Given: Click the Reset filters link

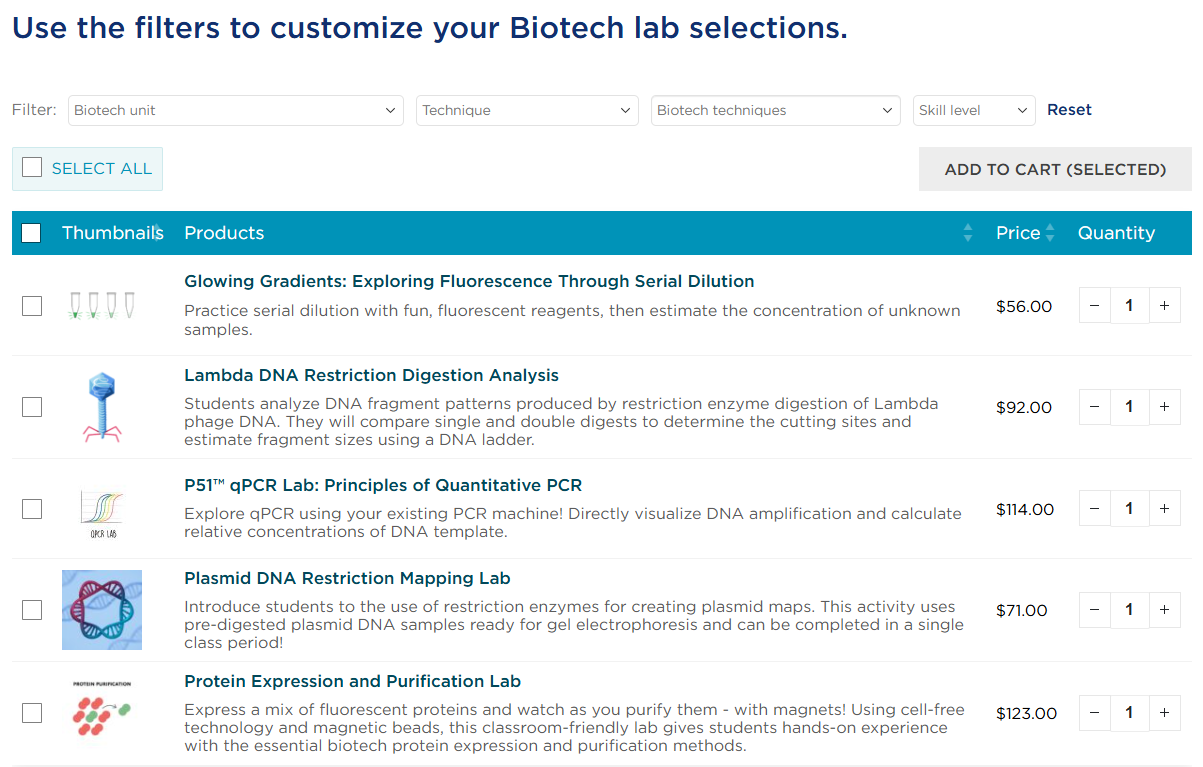Looking at the screenshot, I should 1069,110.
